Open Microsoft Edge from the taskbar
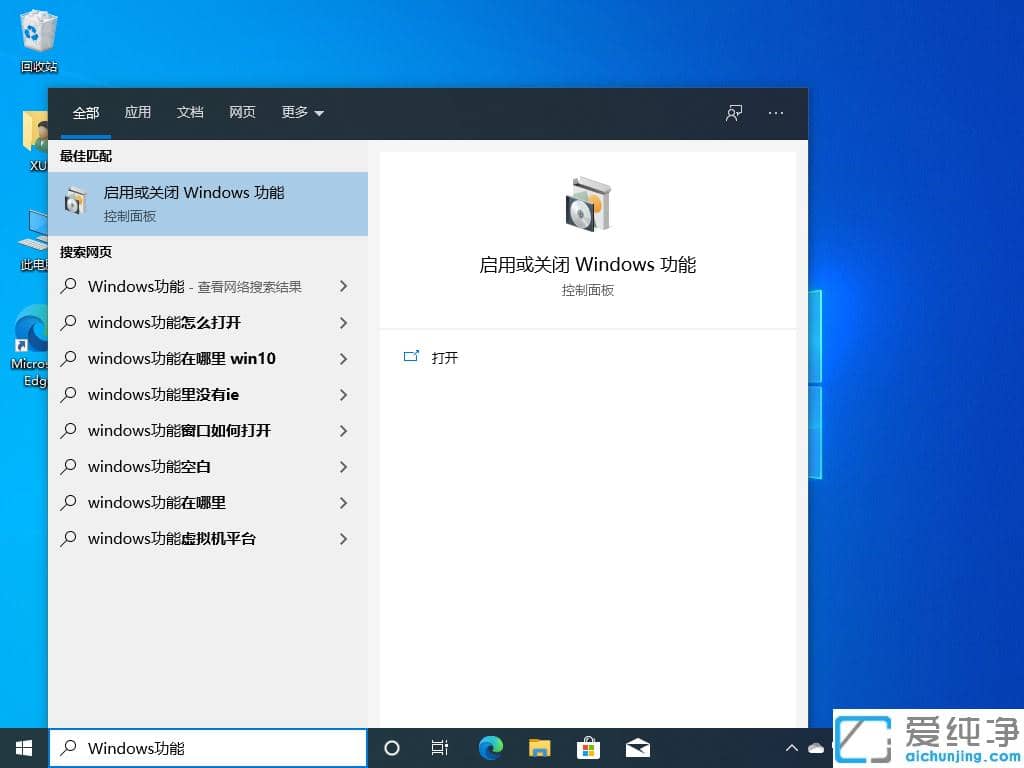This screenshot has width=1024, height=768. coord(489,747)
